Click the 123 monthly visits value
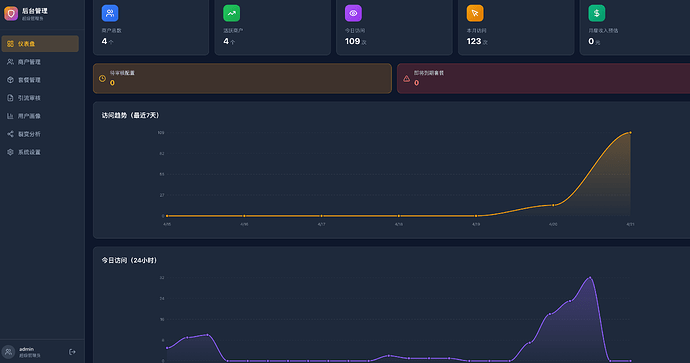 point(474,41)
